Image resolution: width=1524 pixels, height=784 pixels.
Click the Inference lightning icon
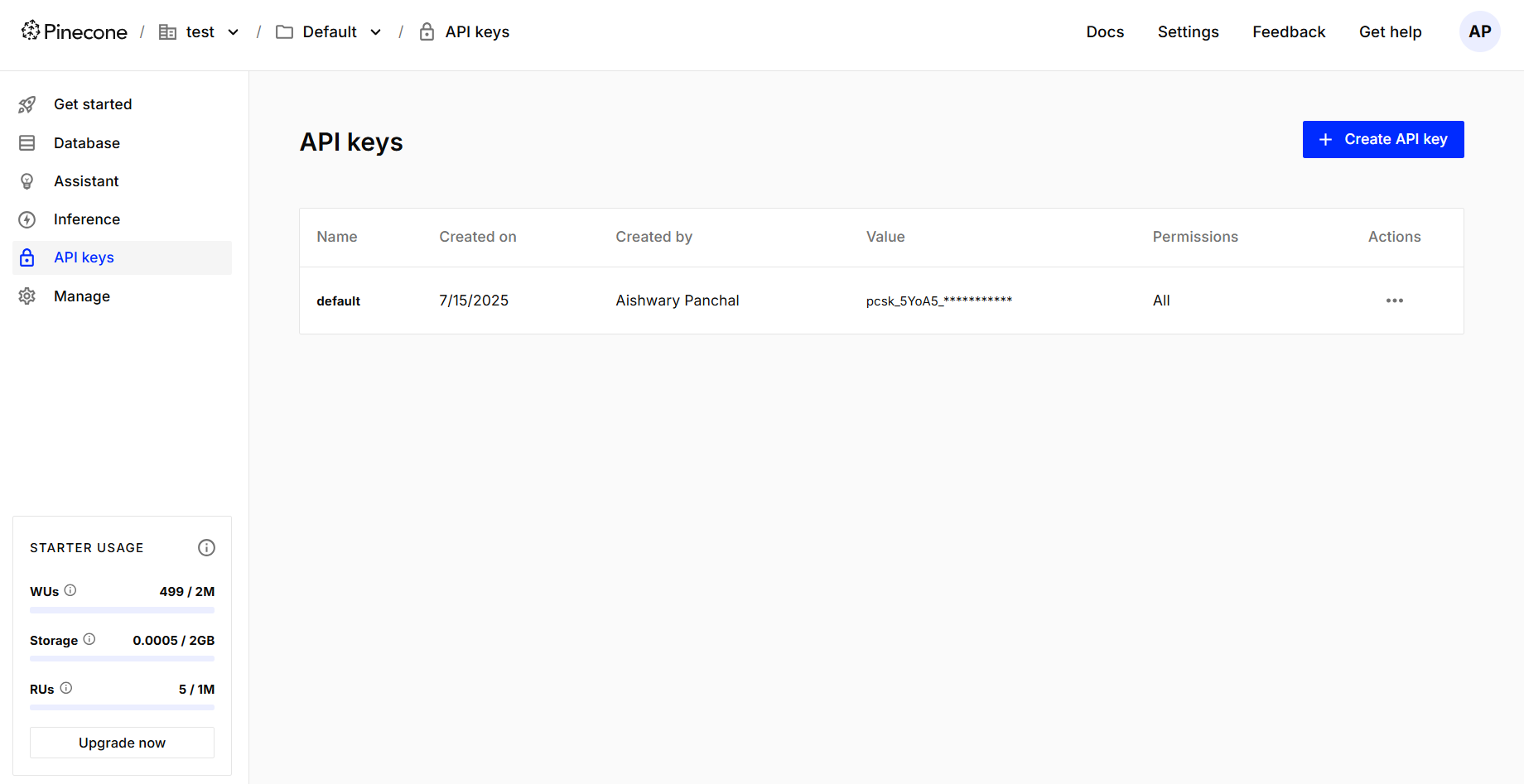coord(27,219)
